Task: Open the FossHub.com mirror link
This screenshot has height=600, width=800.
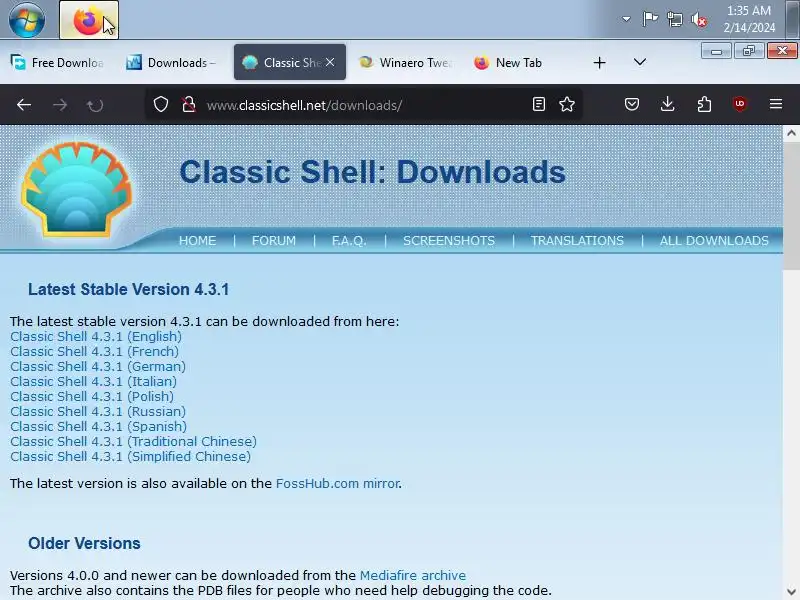Action: (337, 484)
